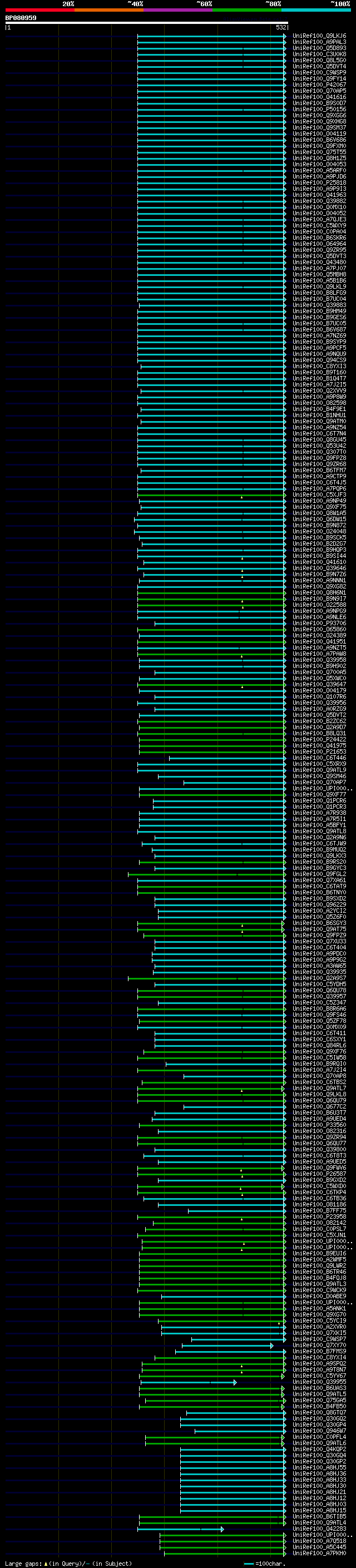The width and height of the screenshot is (356, 1568).
Task: Select the UniRef100_P24422 label
Action: coord(319,740)
